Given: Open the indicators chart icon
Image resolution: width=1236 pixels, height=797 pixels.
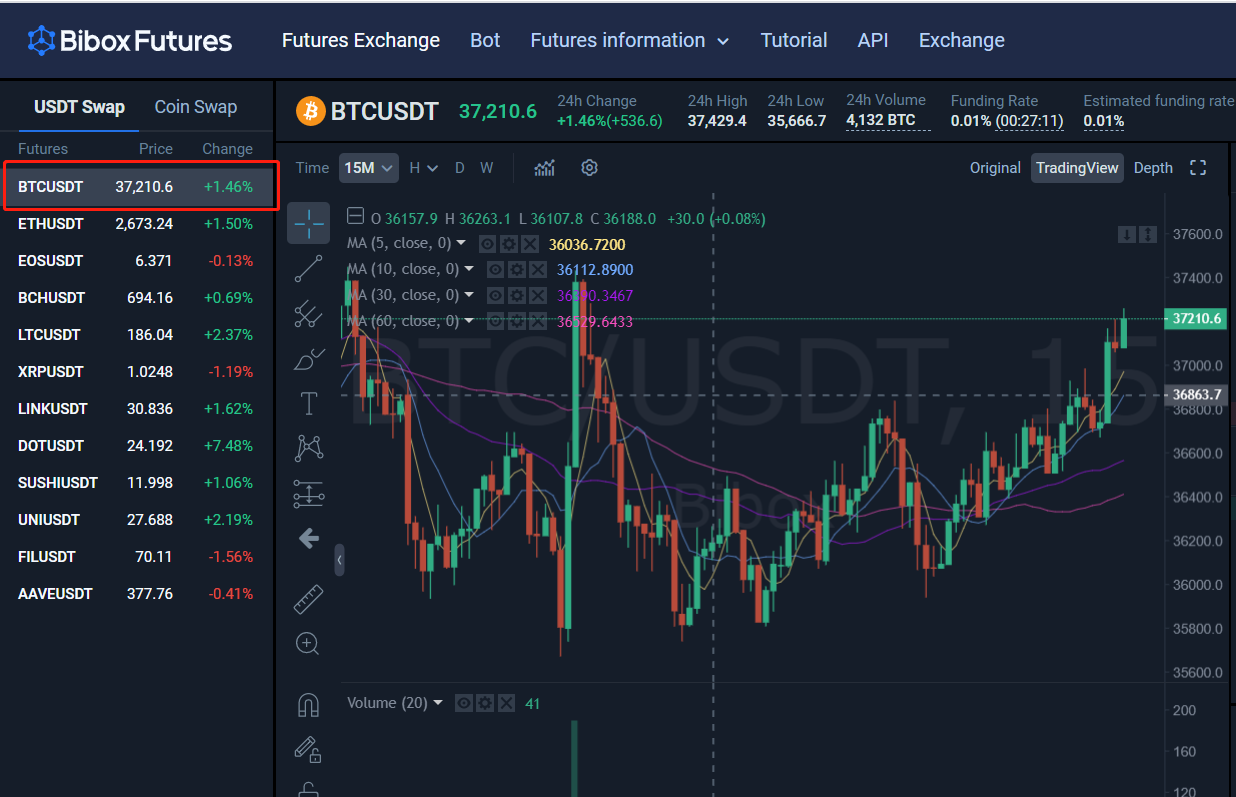Looking at the screenshot, I should [x=544, y=168].
